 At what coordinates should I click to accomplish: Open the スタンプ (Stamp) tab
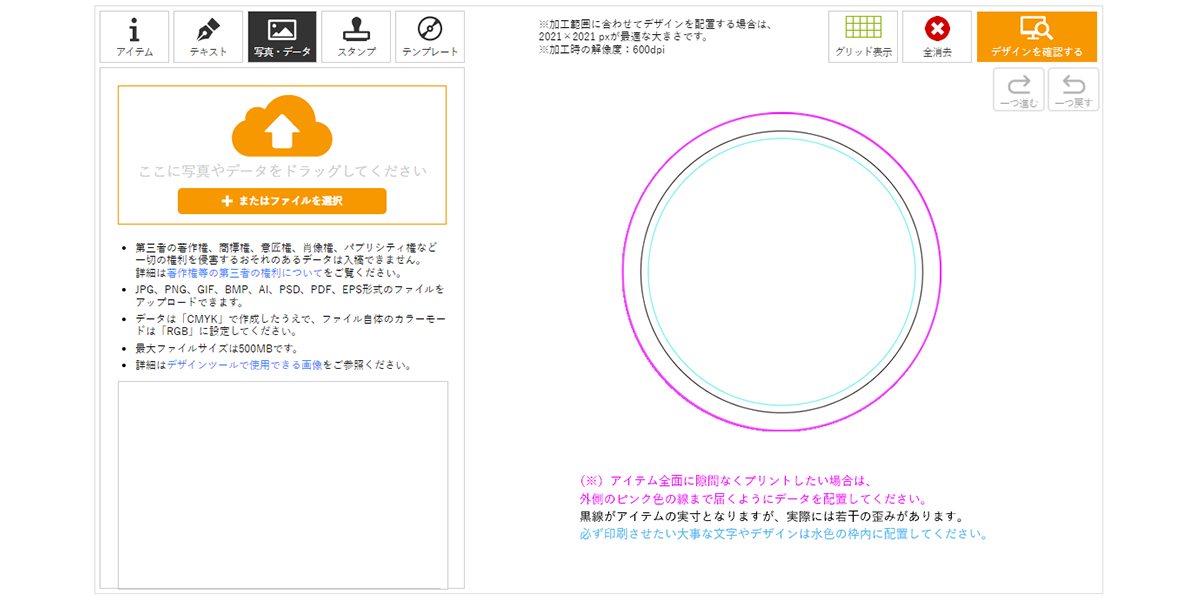(x=356, y=37)
